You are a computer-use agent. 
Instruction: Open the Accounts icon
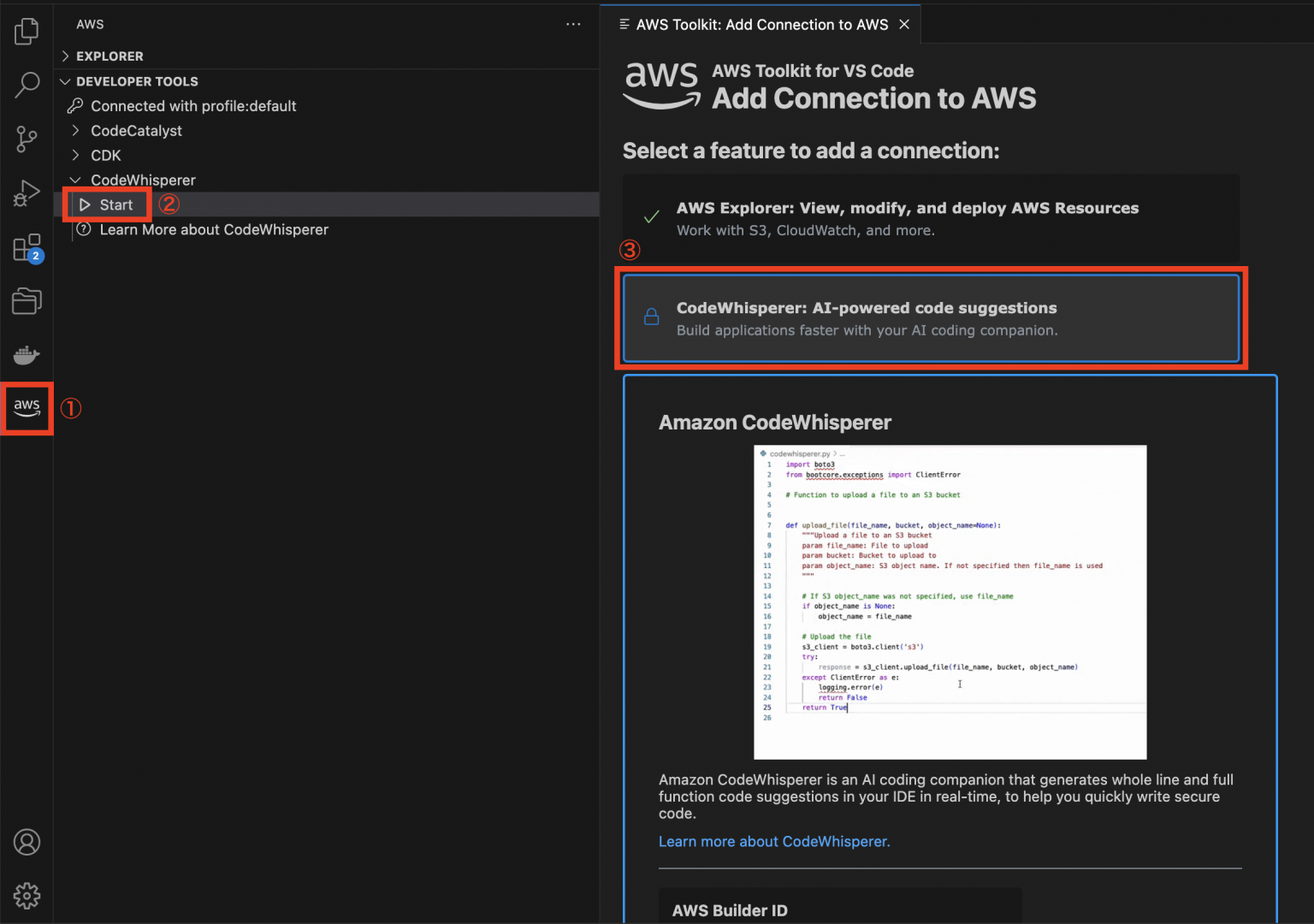tap(27, 842)
